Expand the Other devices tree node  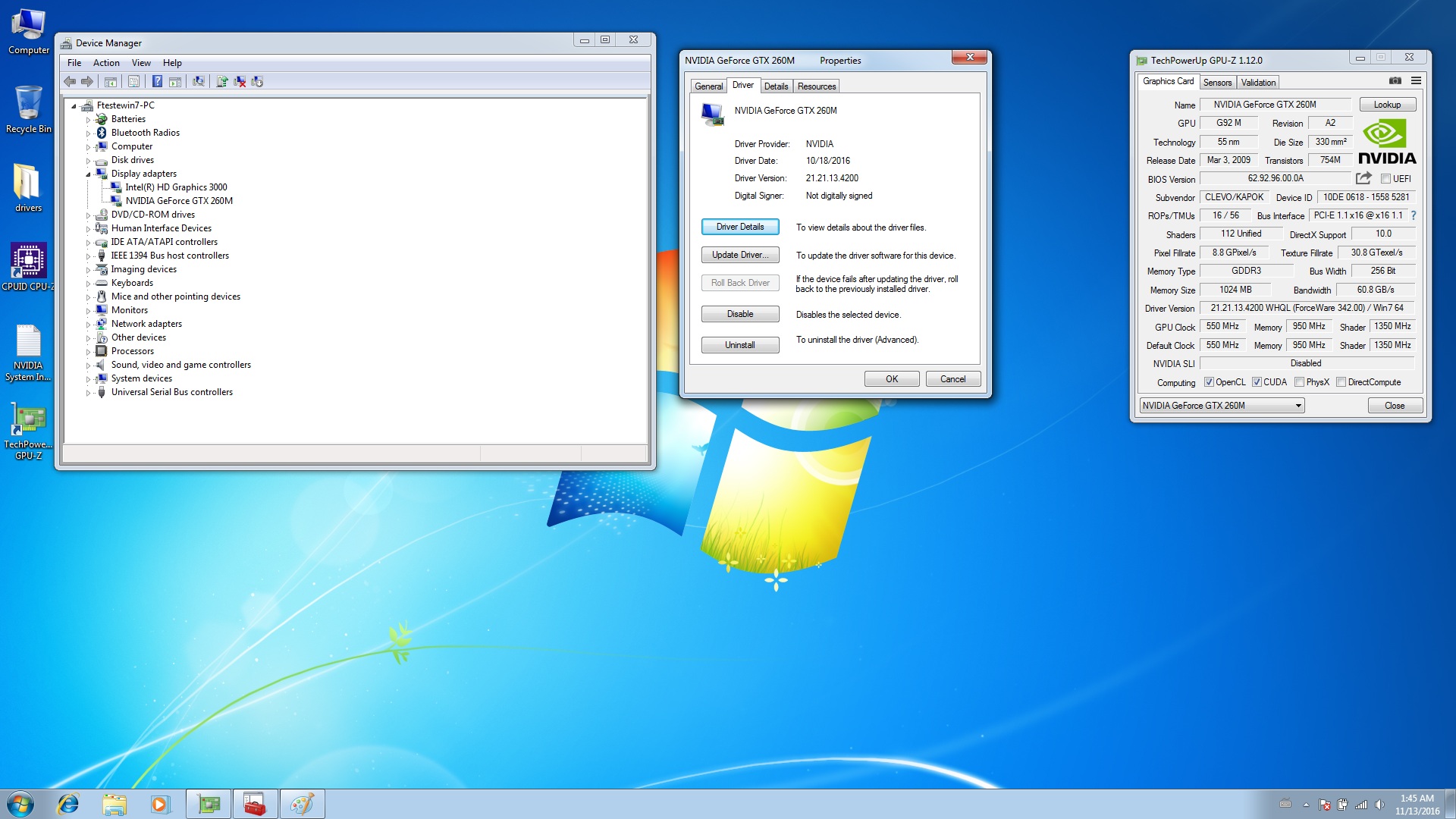coord(88,338)
